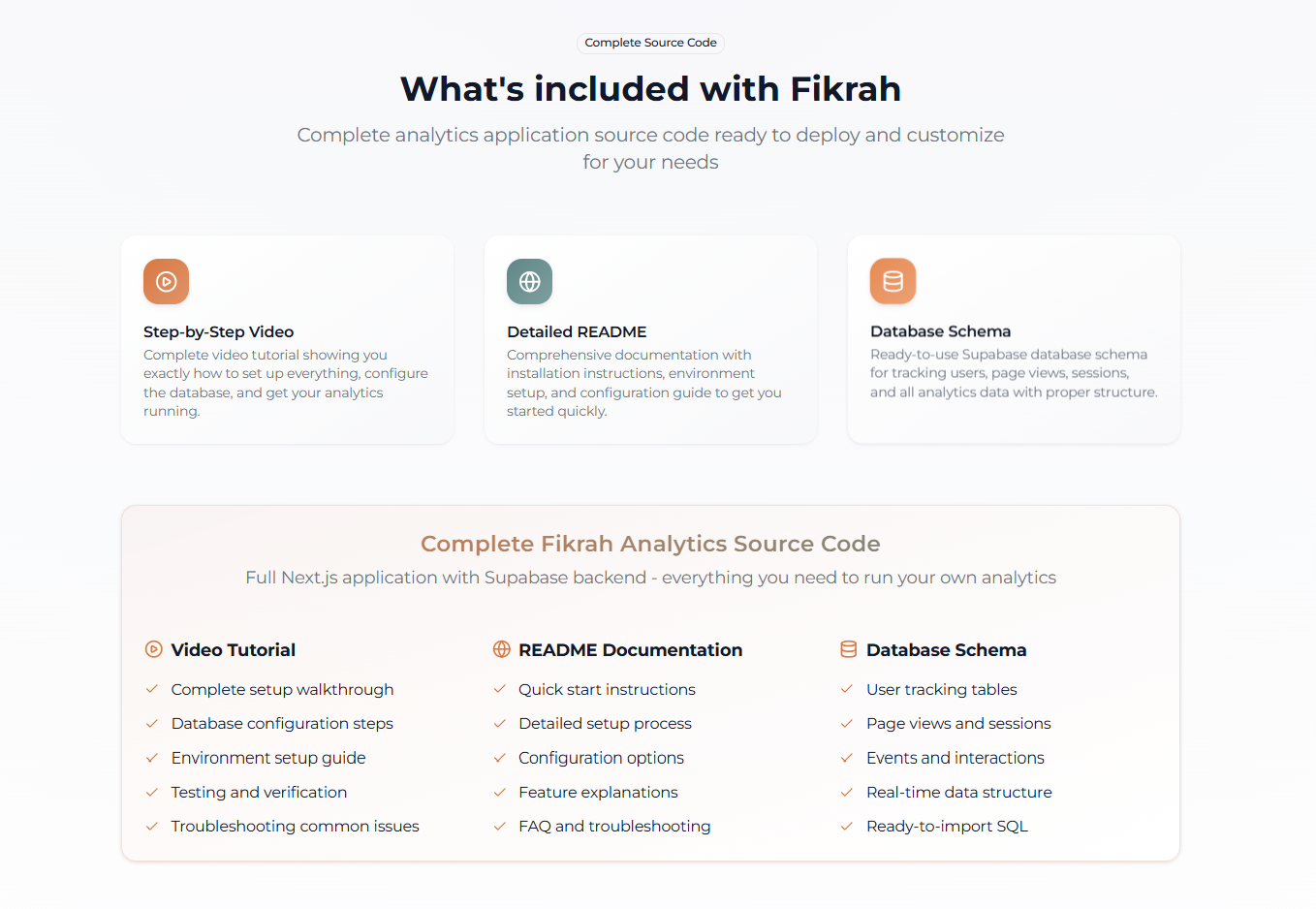Screen dimensions: 1316x909
Task: Click the database icon beside Database Schema heading
Action: [848, 649]
